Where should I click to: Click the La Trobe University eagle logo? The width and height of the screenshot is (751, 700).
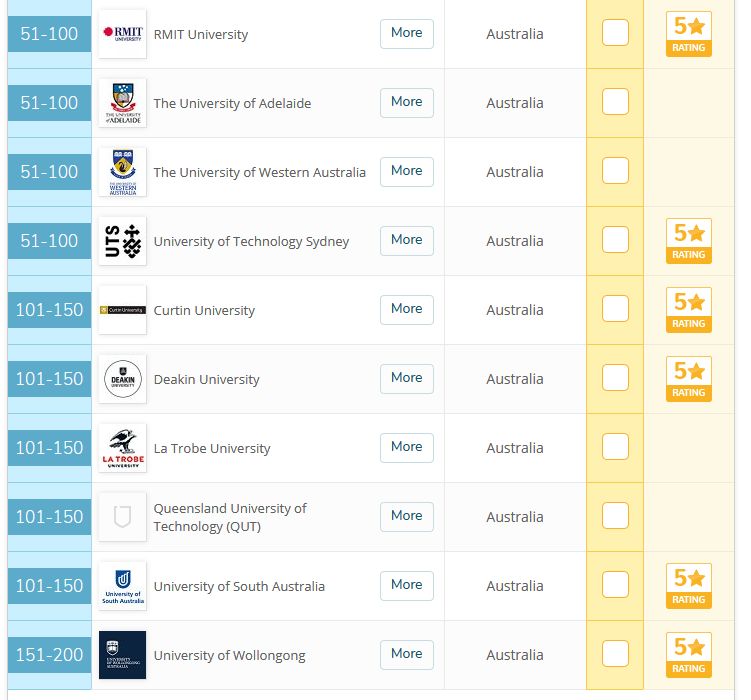pos(122,448)
